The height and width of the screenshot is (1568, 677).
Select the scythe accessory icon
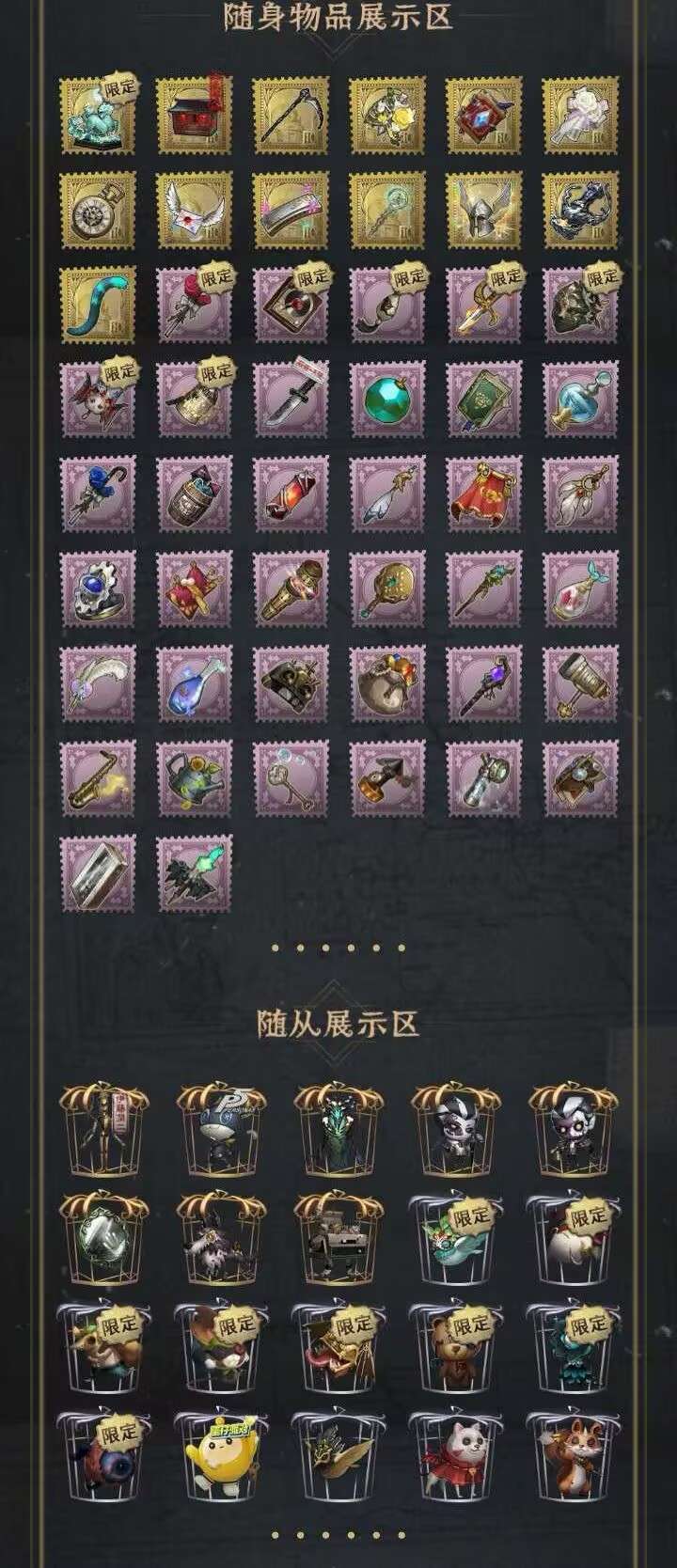pos(291,116)
